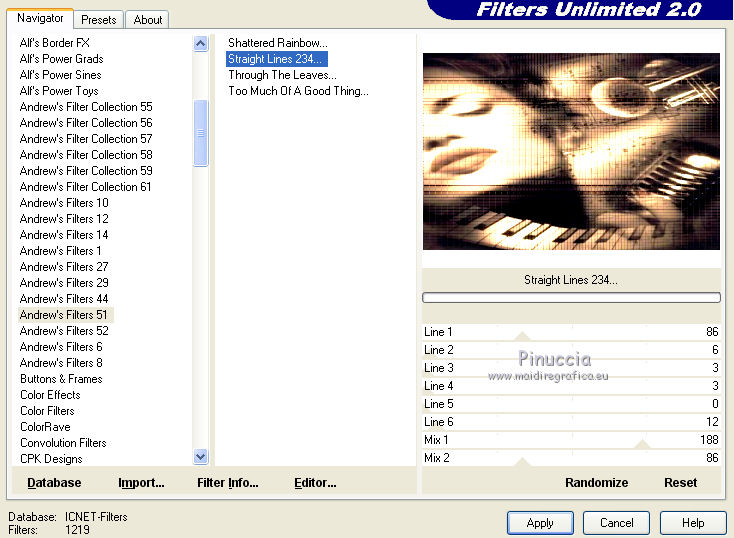The height and width of the screenshot is (538, 734).
Task: Select Too Much Of A Good Thing filter
Action: tap(298, 91)
